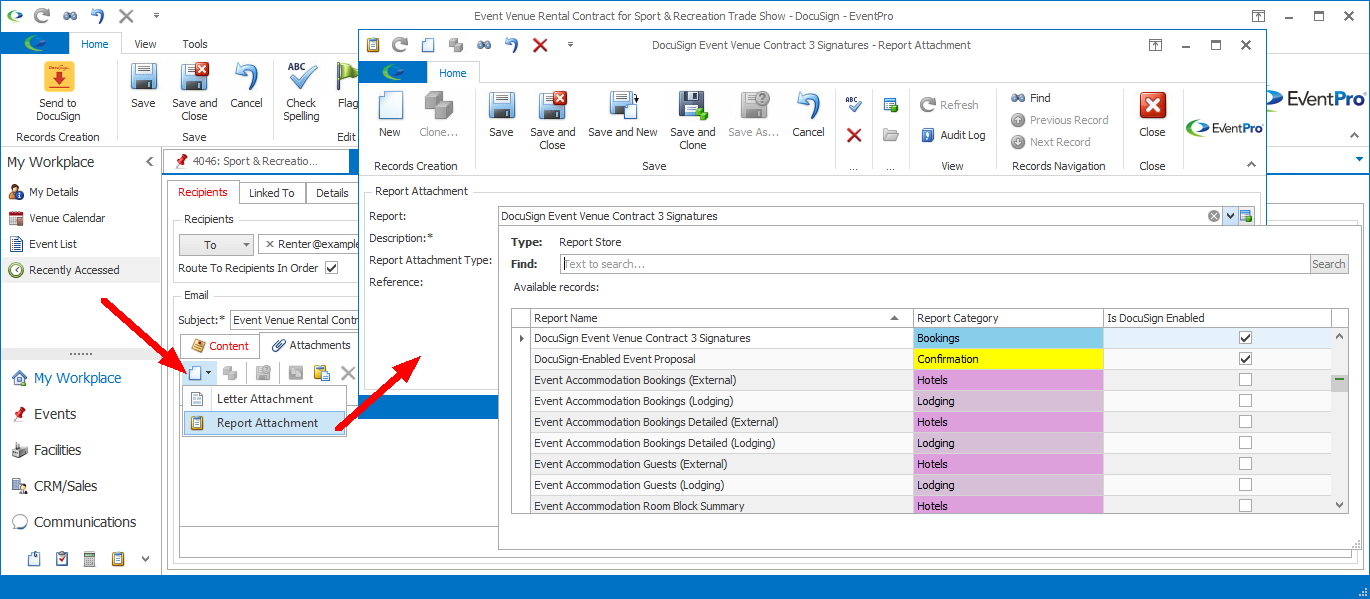Check DocuSign Enabled for Event Accommodation Guests (Lodging)

1245,485
